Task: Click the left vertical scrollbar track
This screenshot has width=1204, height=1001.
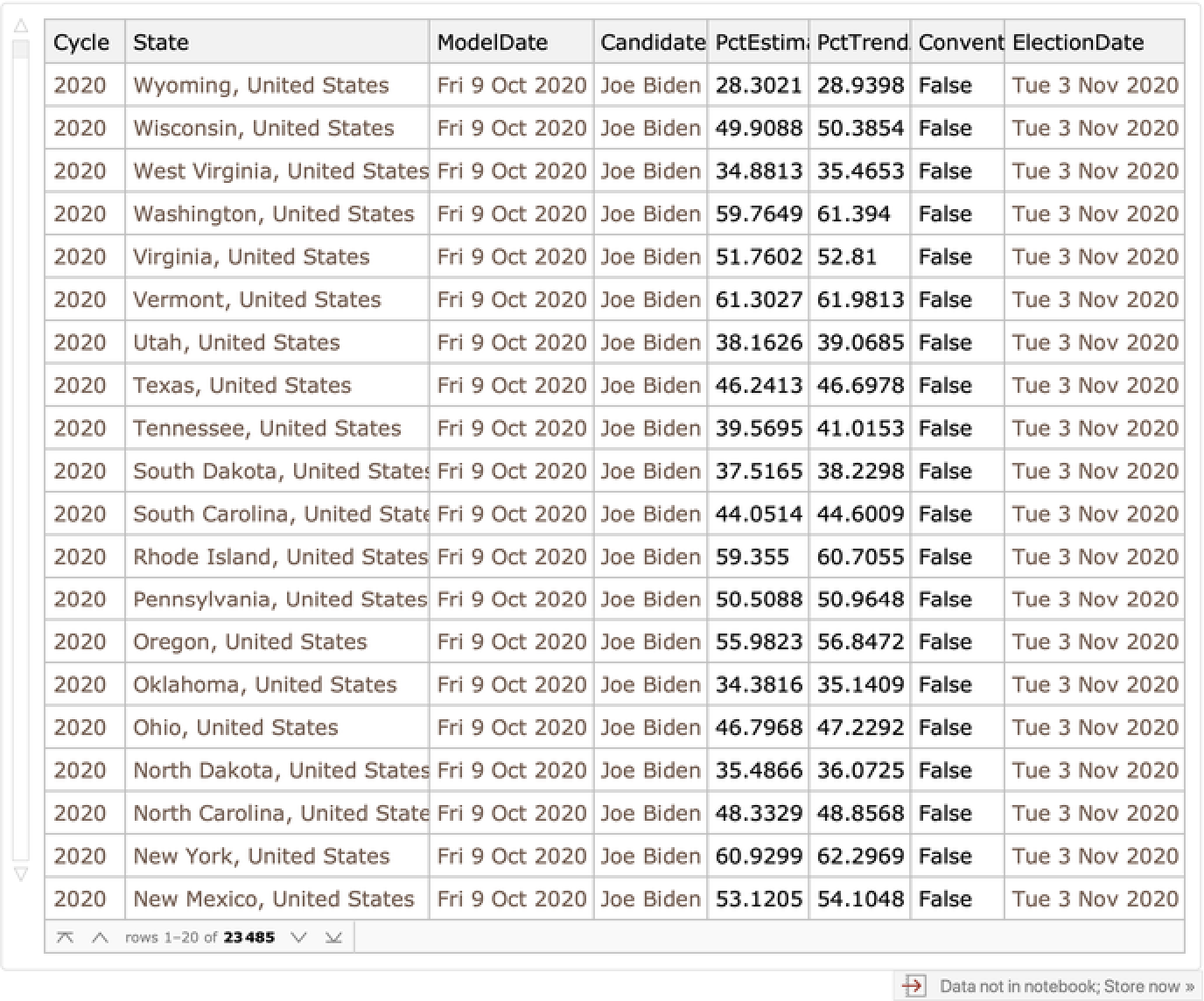Action: coord(21,437)
